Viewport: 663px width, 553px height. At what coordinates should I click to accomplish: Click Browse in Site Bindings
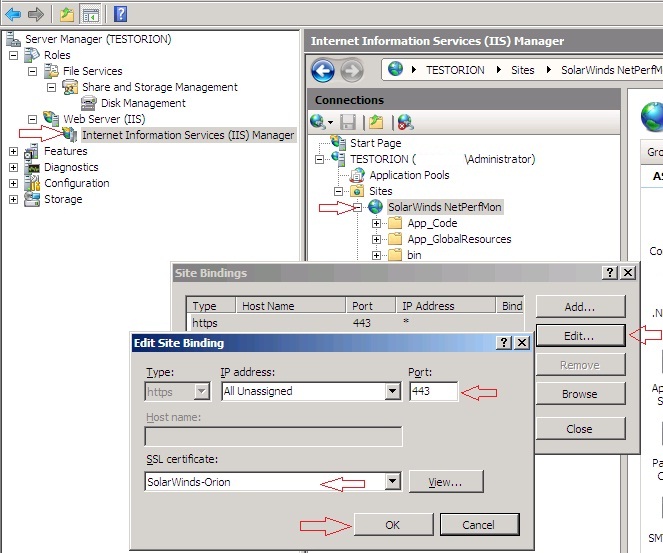[x=580, y=394]
